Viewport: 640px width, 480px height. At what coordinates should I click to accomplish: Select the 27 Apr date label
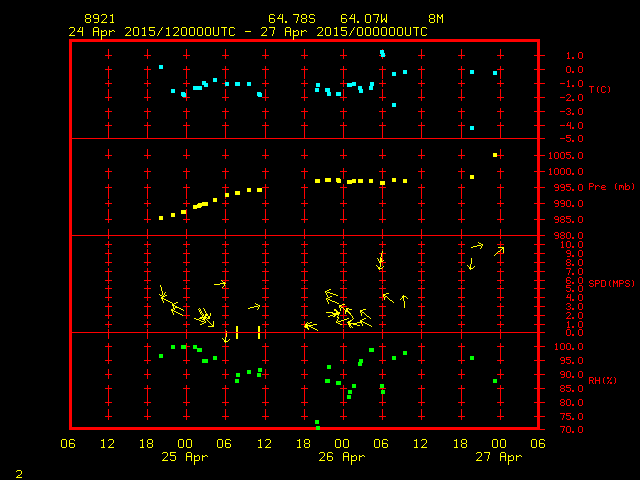(x=498, y=457)
